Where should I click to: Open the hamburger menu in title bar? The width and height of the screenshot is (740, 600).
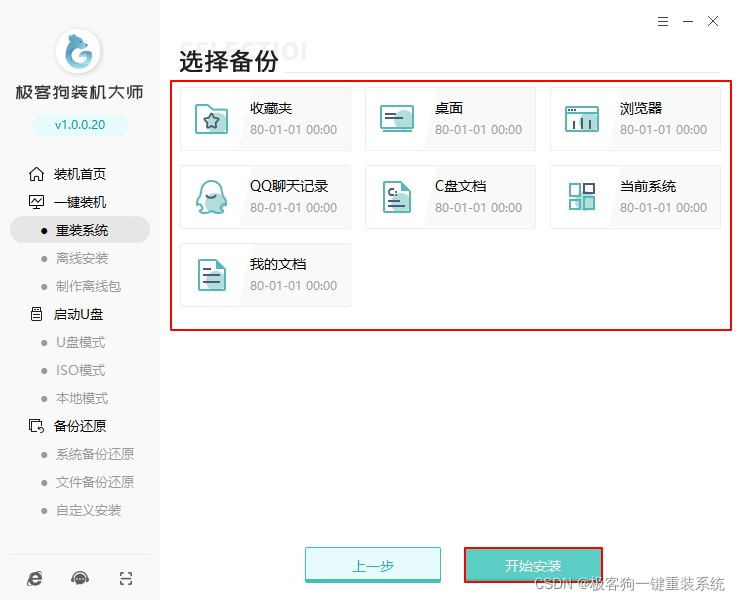click(663, 21)
